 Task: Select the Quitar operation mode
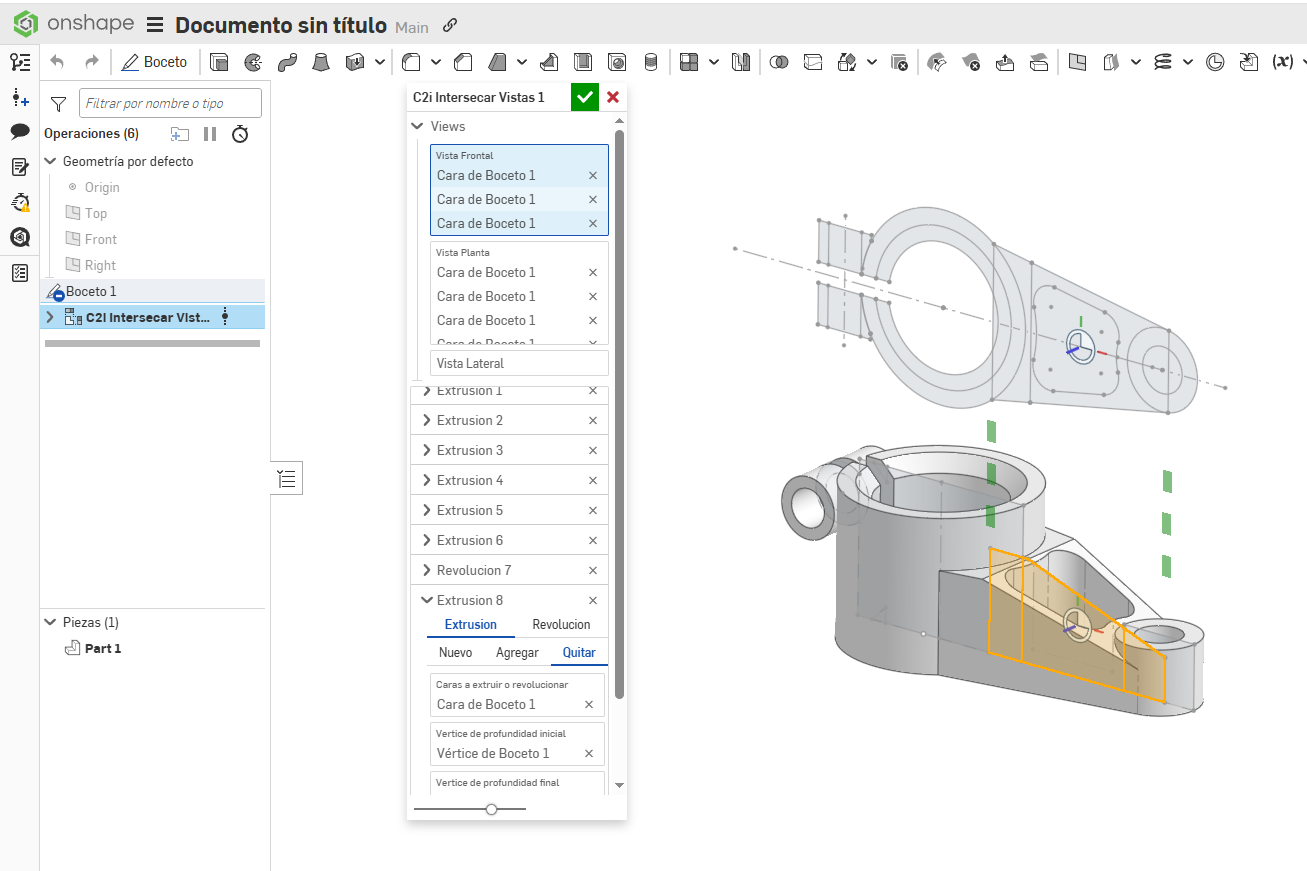coord(579,652)
